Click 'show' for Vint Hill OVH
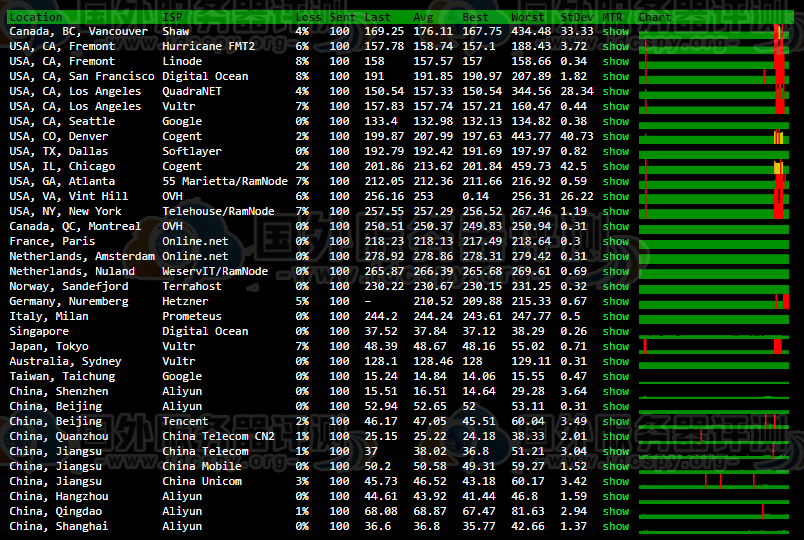The image size is (804, 540). tap(615, 196)
